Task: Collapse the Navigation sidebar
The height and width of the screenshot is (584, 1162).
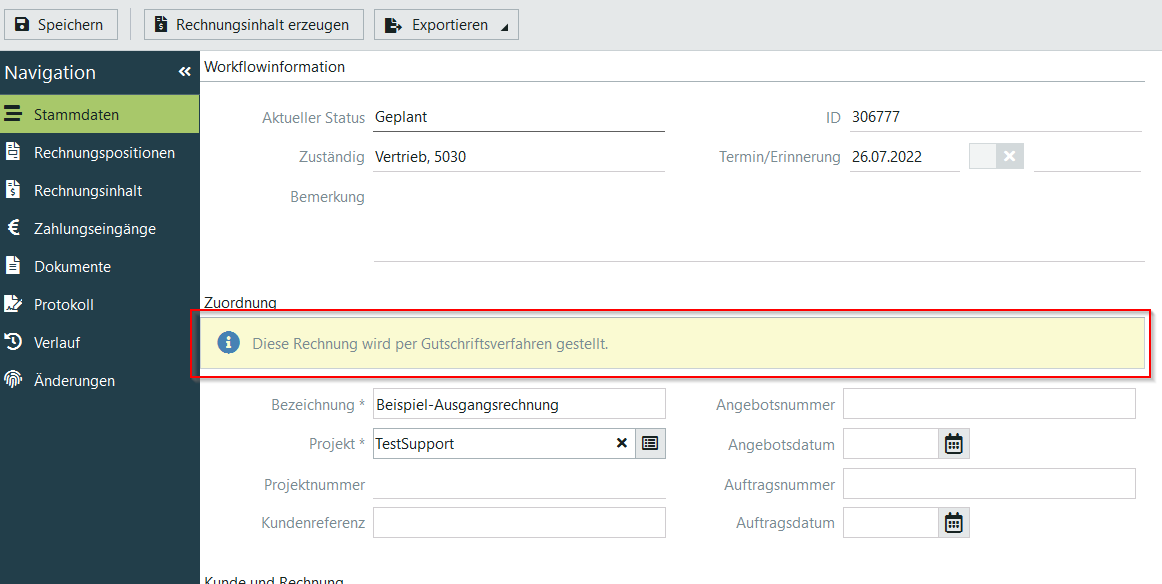Action: 184,72
